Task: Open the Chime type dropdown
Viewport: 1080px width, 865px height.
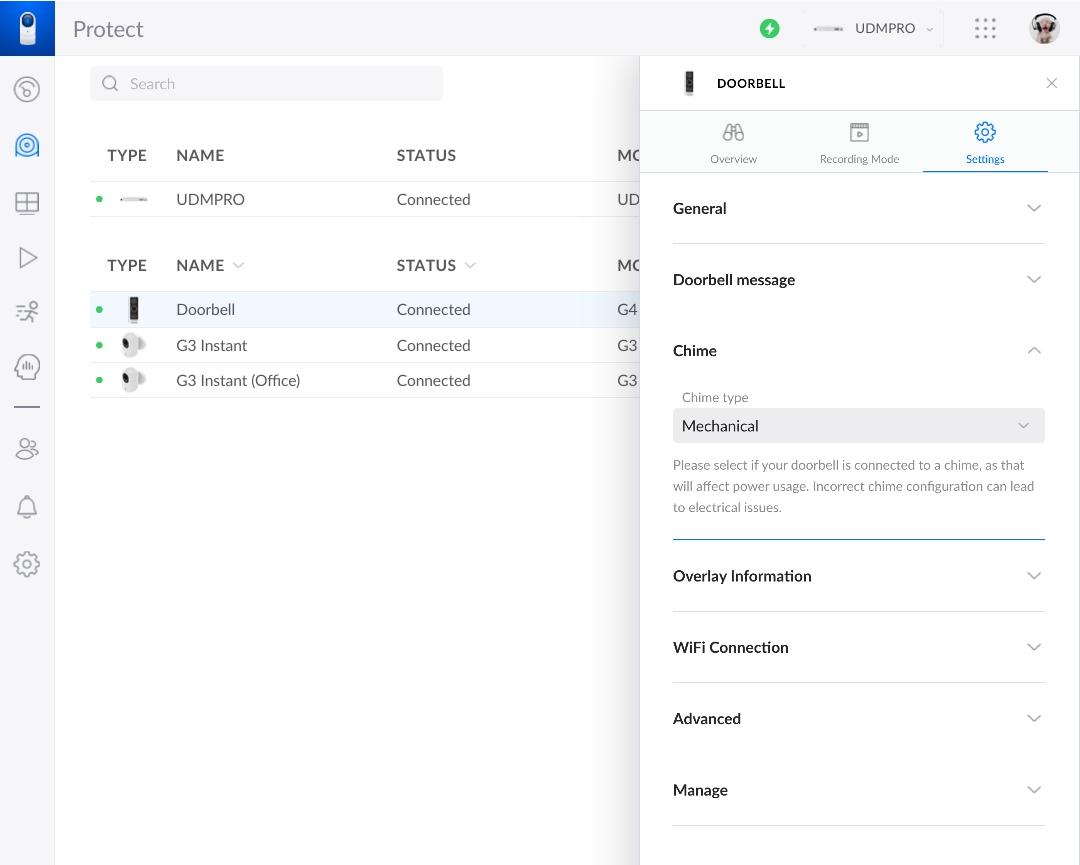Action: tap(858, 426)
